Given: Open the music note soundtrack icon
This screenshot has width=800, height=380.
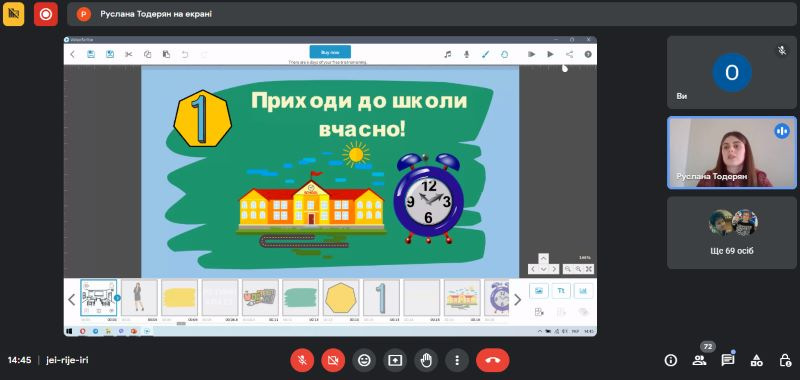Looking at the screenshot, I should (x=447, y=54).
